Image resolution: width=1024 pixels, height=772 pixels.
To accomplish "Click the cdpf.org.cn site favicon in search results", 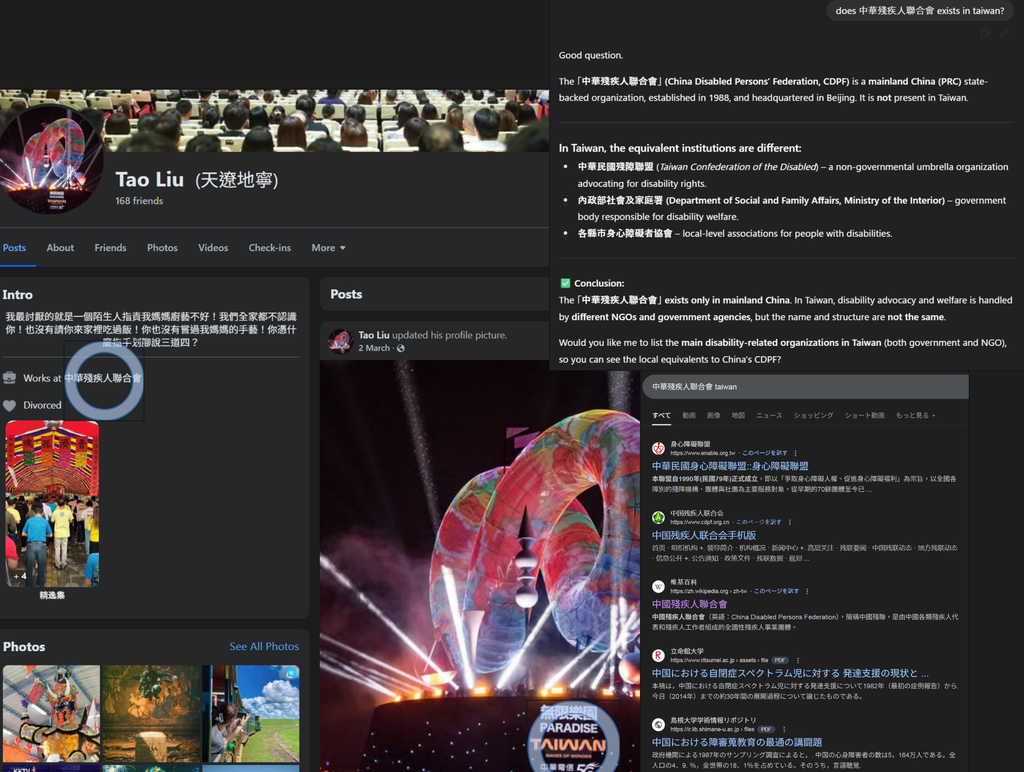I will point(658,517).
